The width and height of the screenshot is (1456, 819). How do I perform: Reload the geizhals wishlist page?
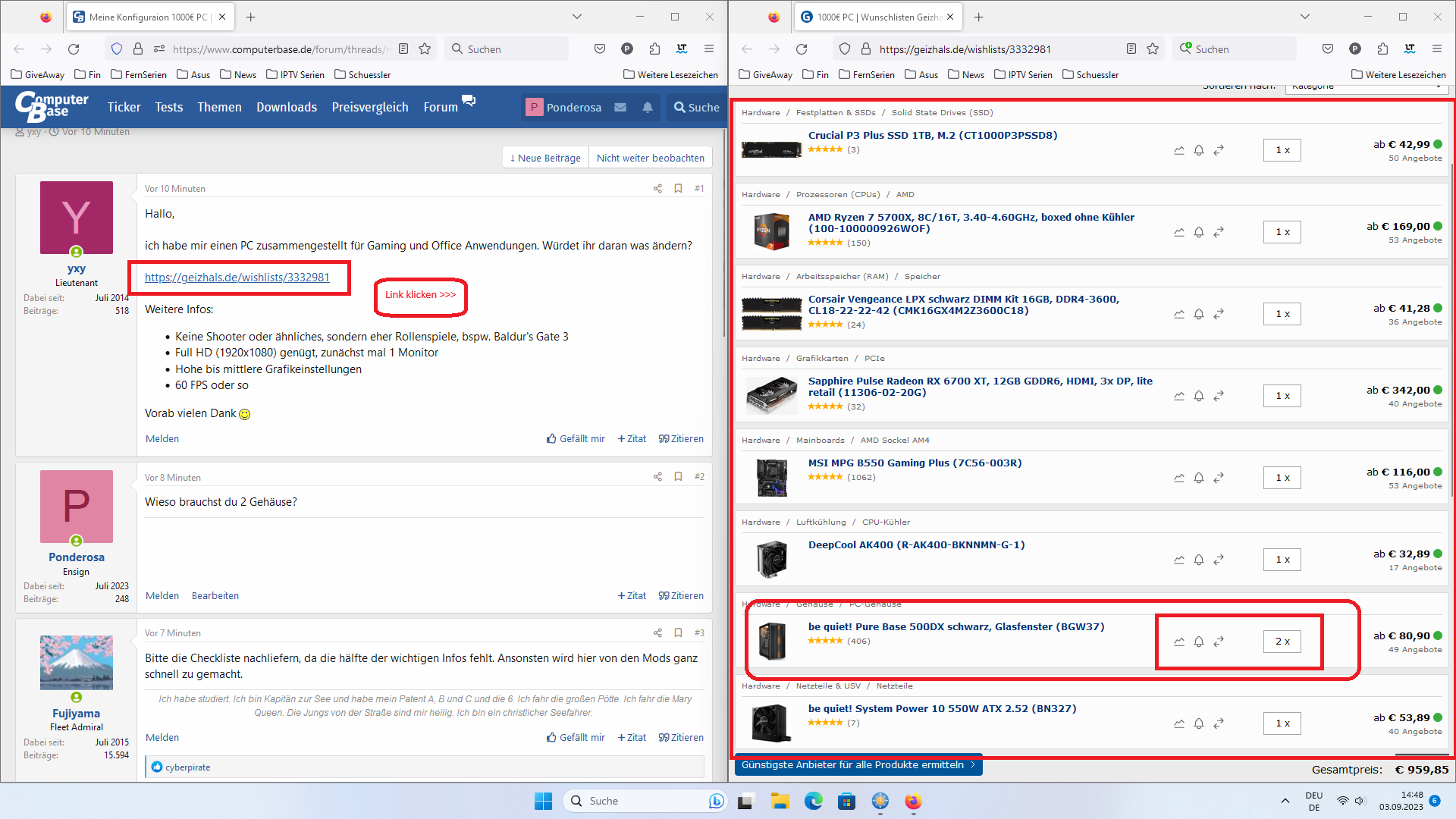(802, 49)
